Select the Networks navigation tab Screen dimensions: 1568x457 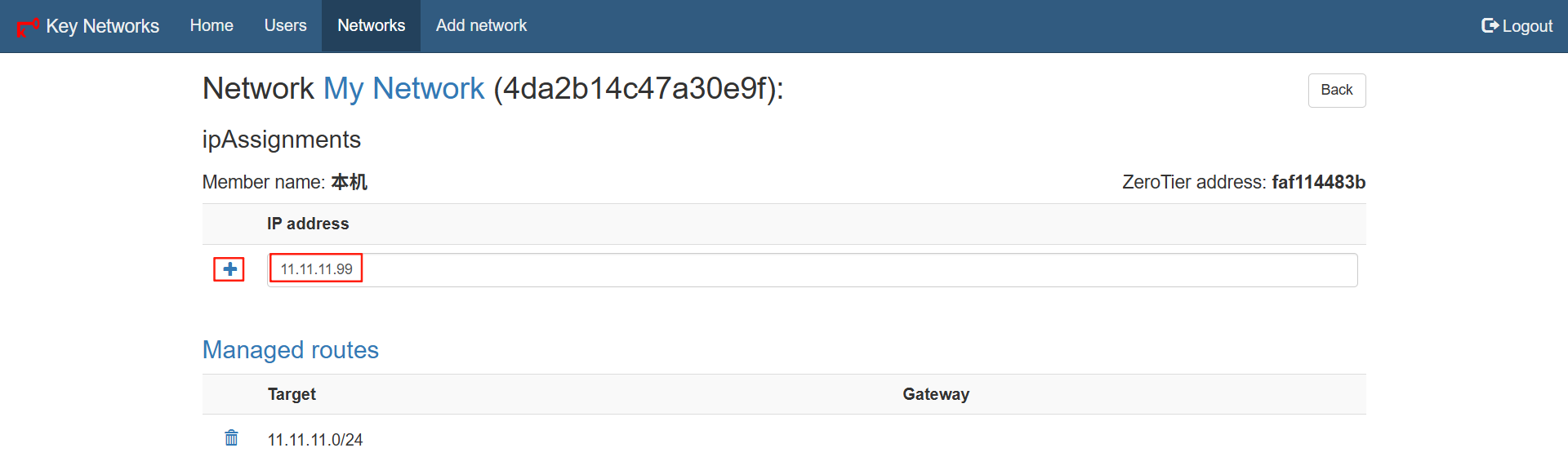pyautogui.click(x=372, y=25)
